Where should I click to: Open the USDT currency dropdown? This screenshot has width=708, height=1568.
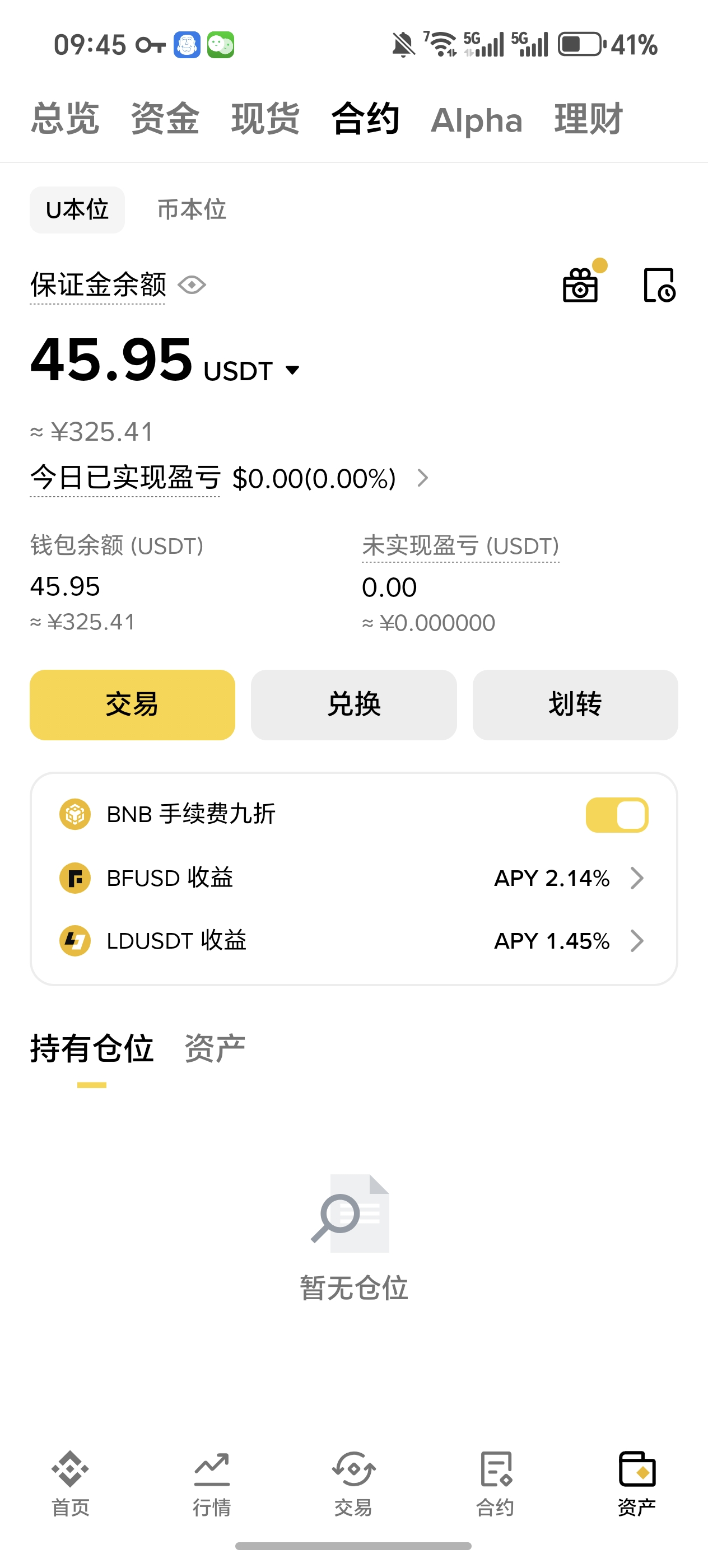292,370
